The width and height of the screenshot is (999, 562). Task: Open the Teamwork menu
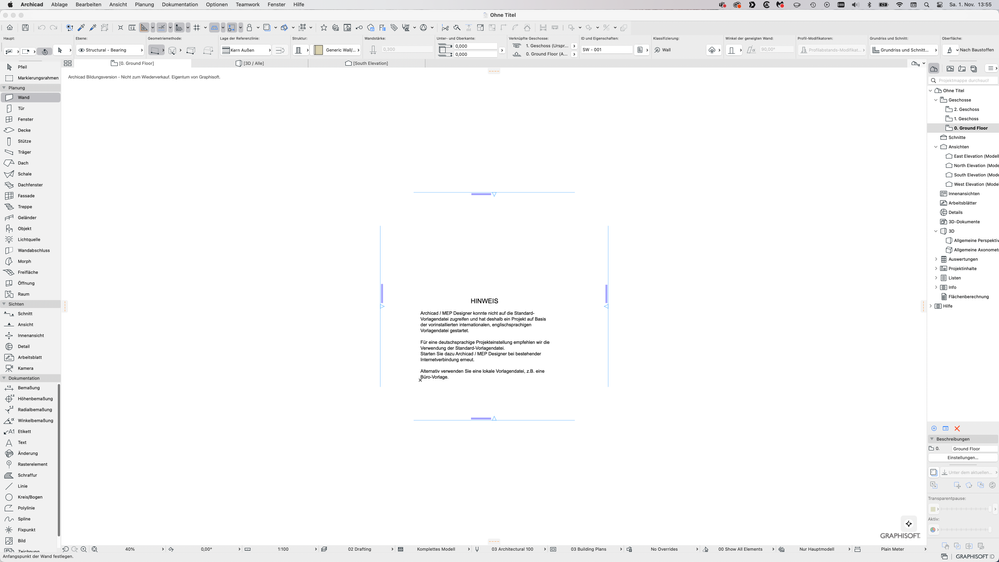(x=247, y=4)
